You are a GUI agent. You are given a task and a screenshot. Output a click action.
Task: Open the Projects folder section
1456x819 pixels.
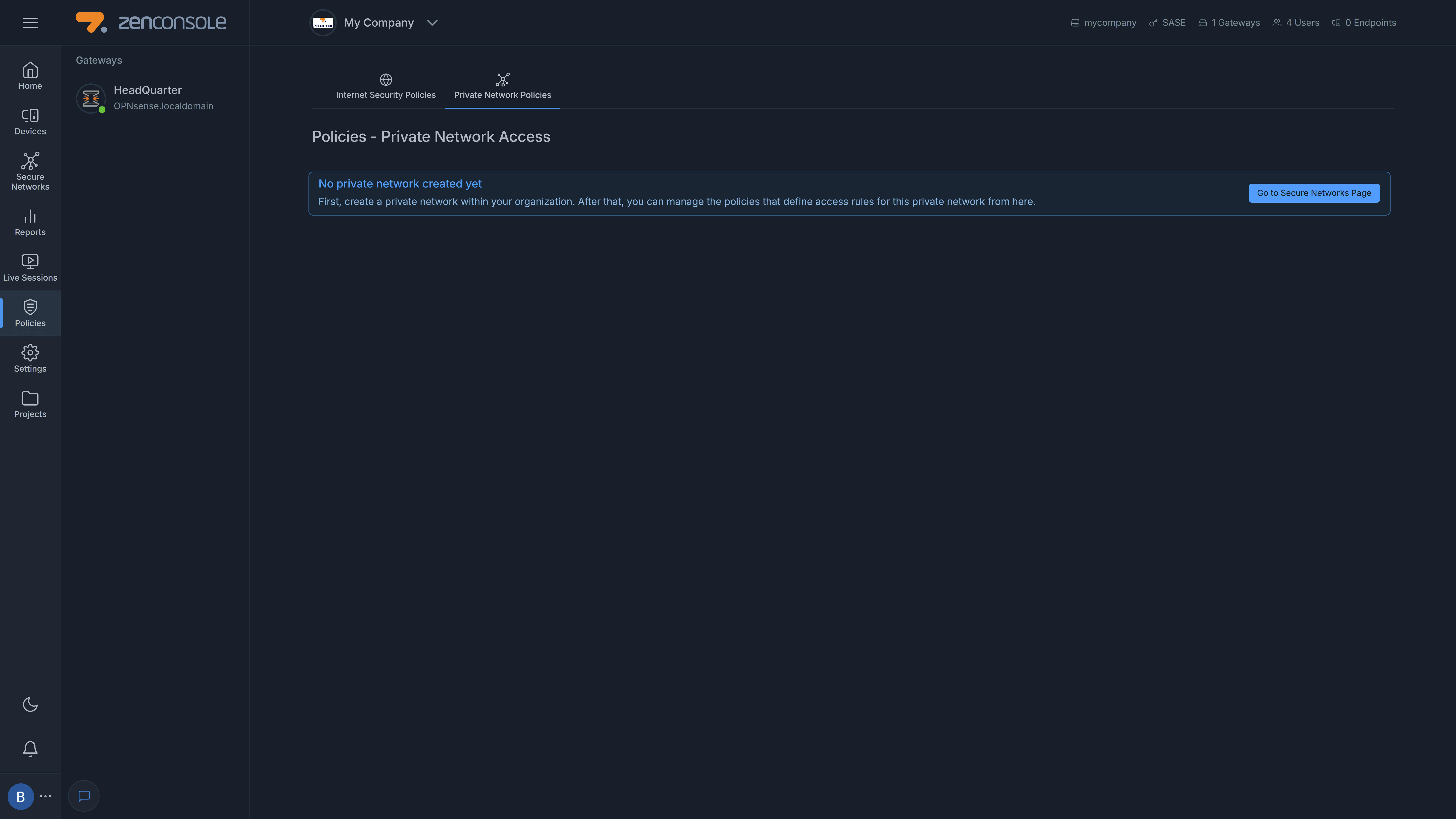tap(30, 404)
